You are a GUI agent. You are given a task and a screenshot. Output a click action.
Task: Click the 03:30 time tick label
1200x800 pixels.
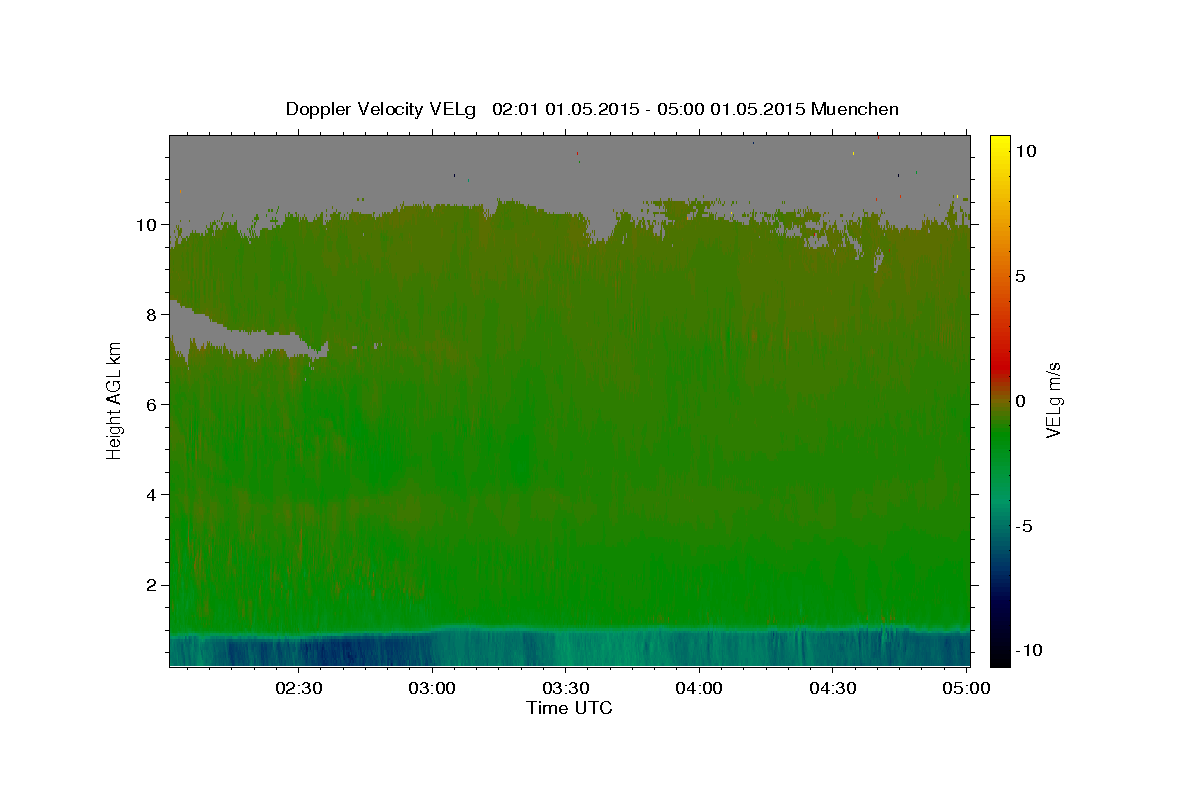tap(565, 689)
